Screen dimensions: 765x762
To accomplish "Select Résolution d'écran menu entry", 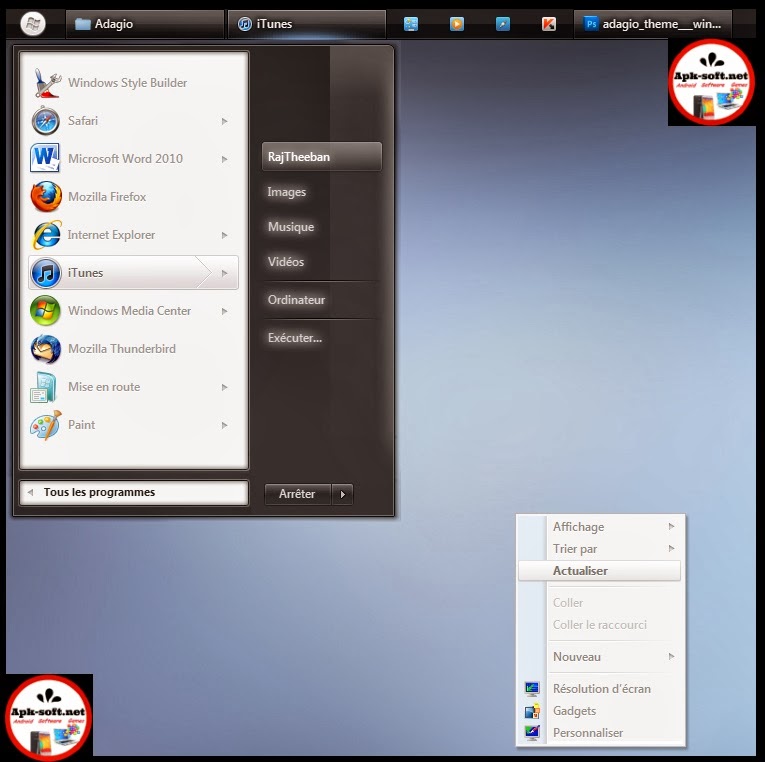I will [600, 689].
